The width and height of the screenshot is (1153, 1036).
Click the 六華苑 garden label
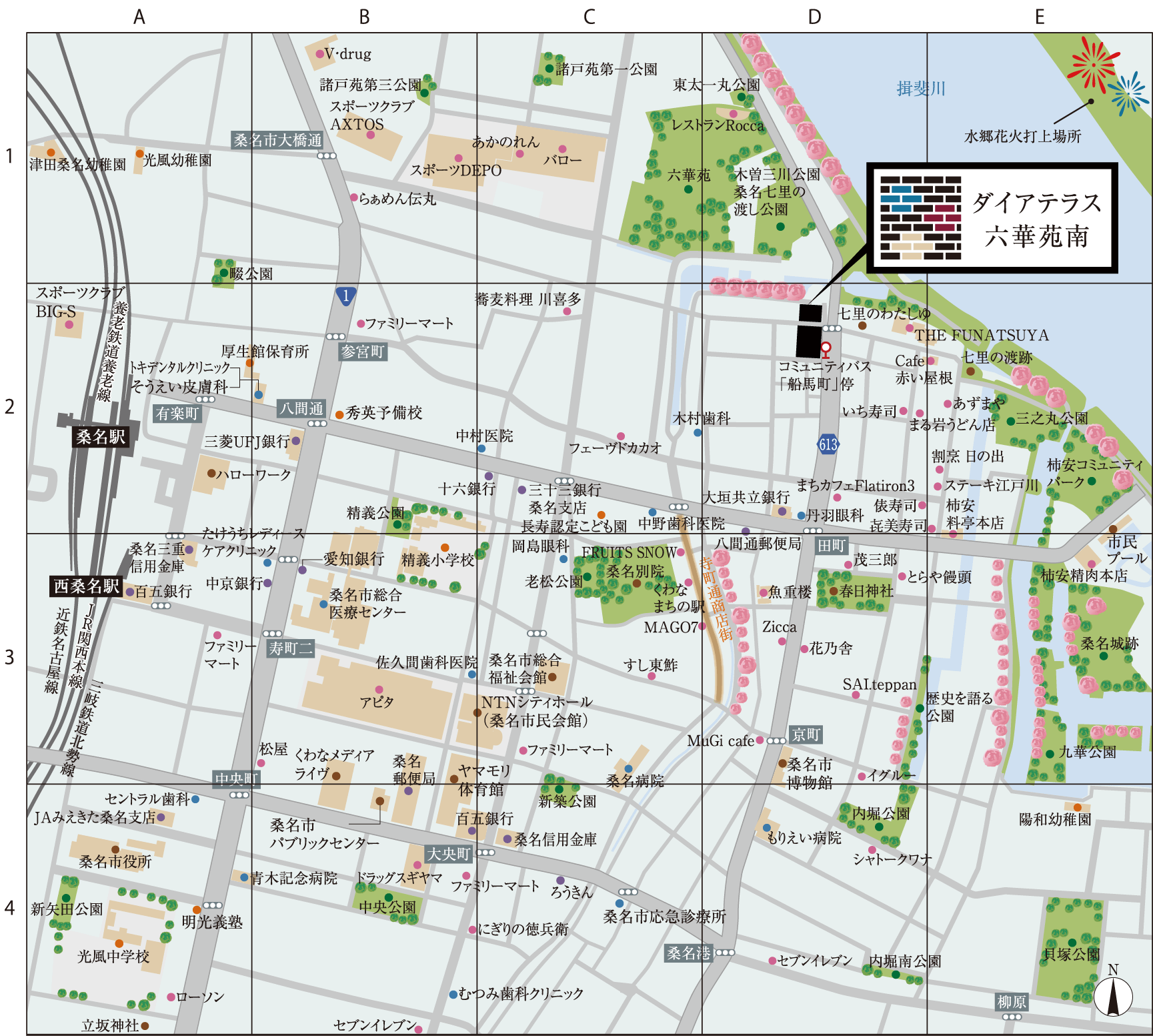[x=690, y=175]
